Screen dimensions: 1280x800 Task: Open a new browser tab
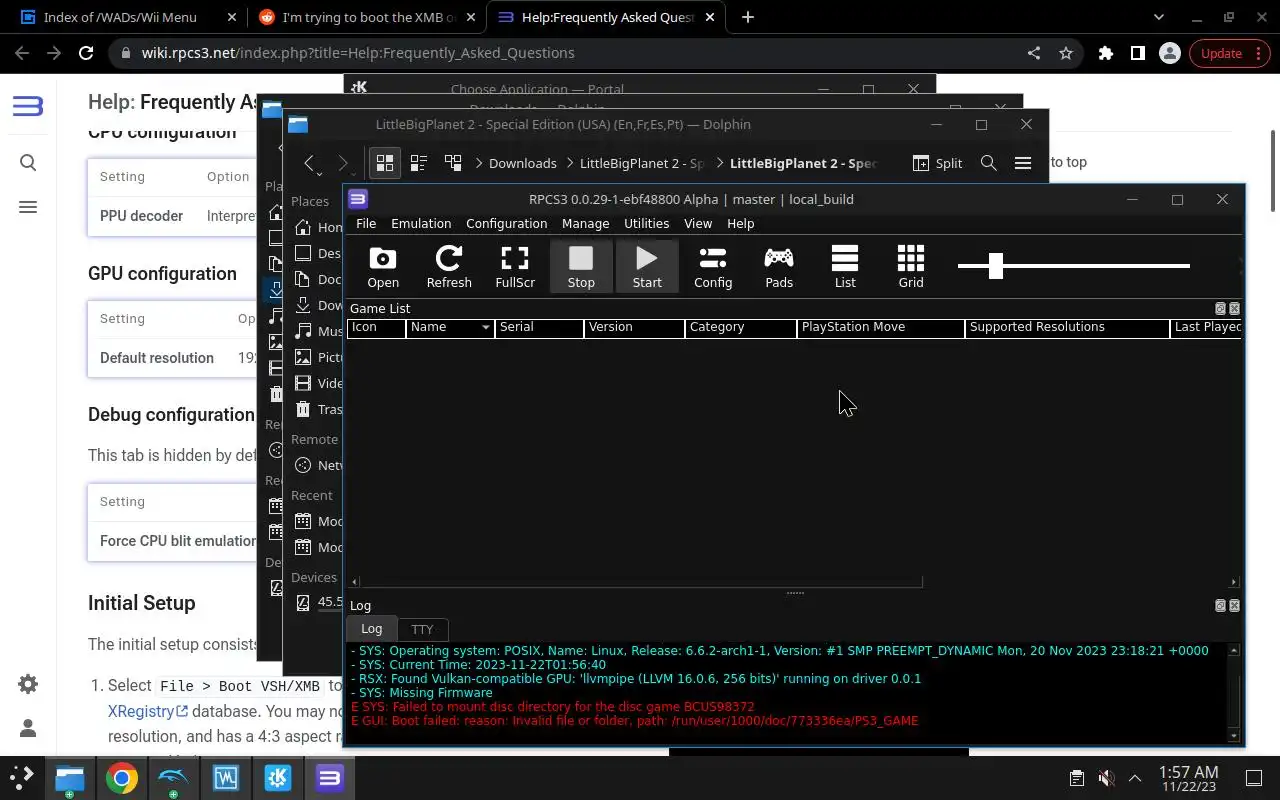tap(747, 17)
